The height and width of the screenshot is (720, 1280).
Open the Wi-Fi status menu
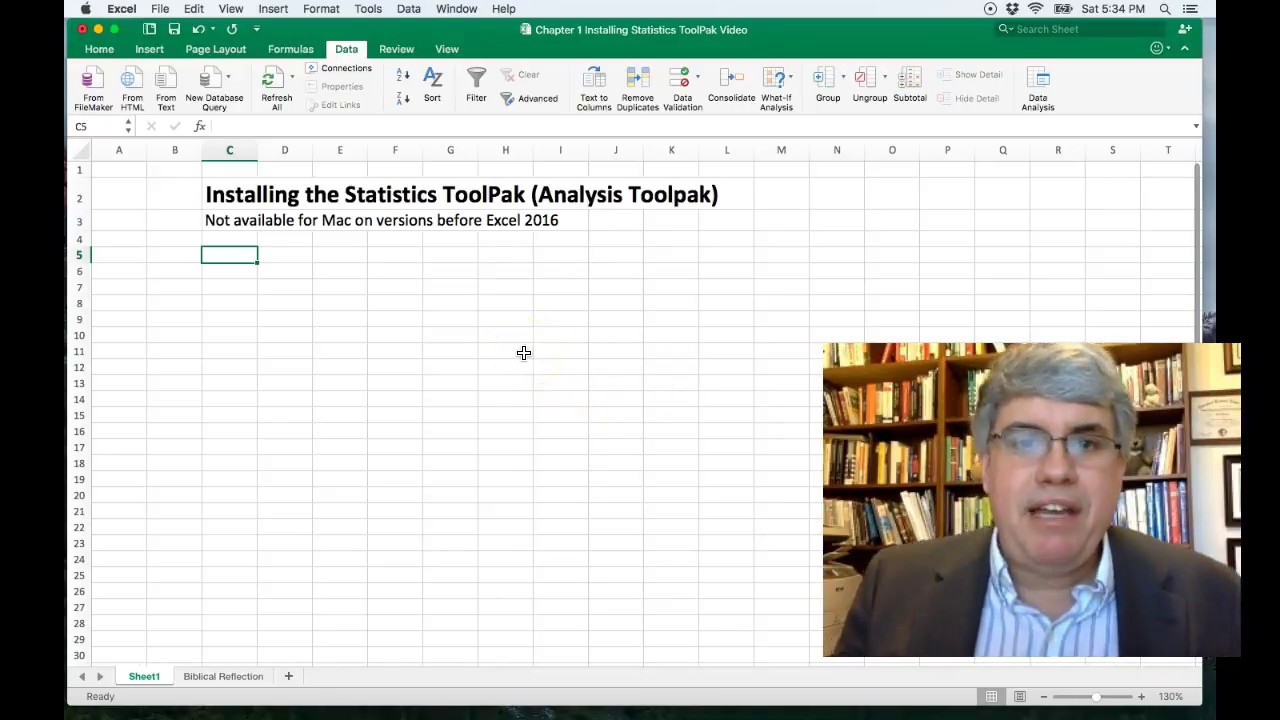click(x=1035, y=9)
